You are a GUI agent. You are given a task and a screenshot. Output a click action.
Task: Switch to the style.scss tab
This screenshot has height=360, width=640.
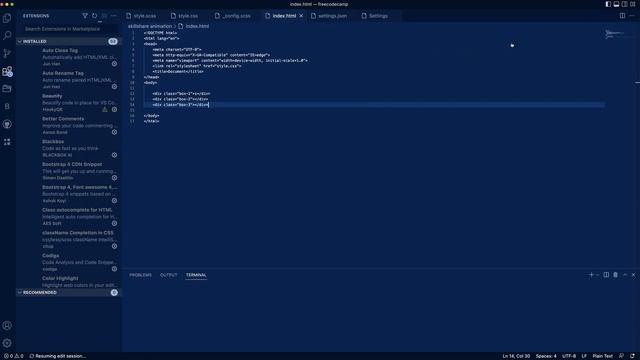coord(141,16)
